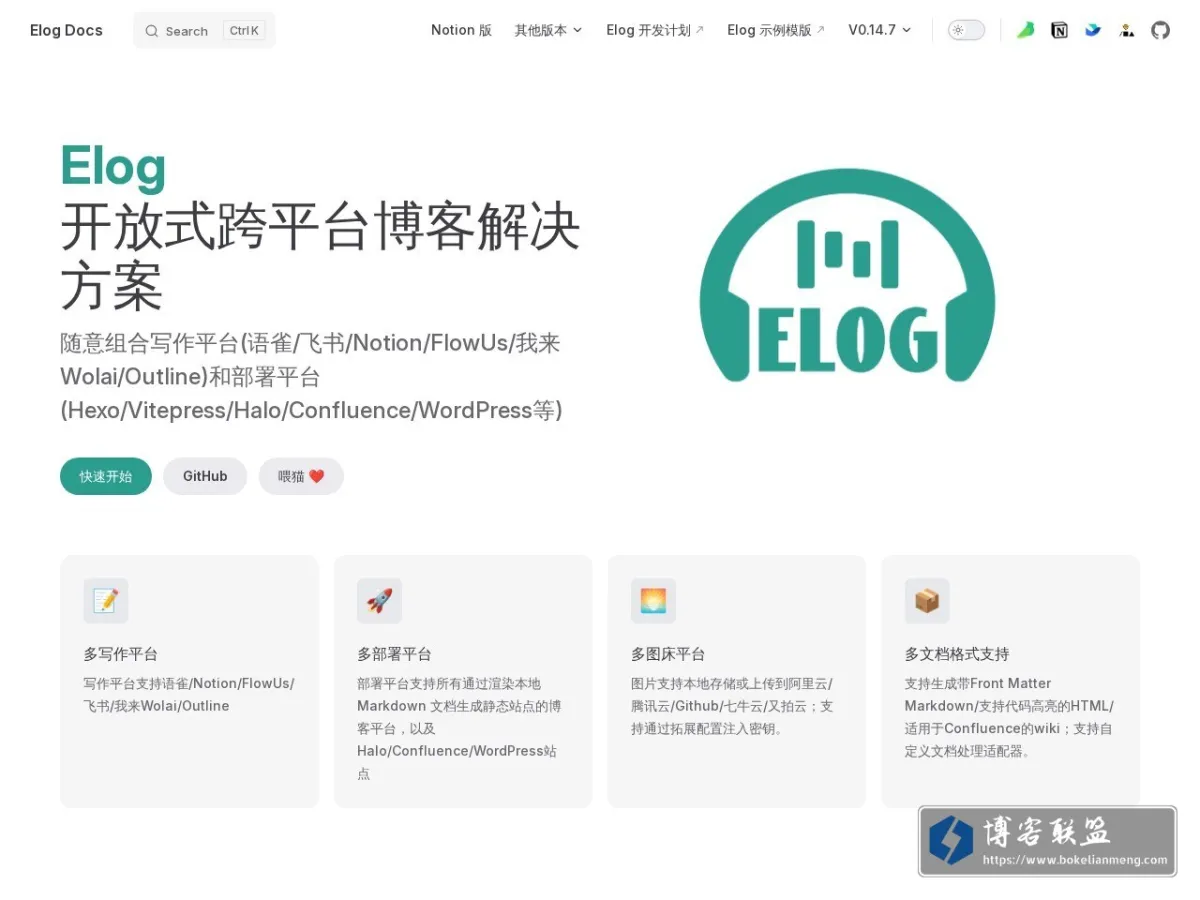Click the GitHub button below the tagline
The height and width of the screenshot is (900, 1200).
(x=205, y=476)
